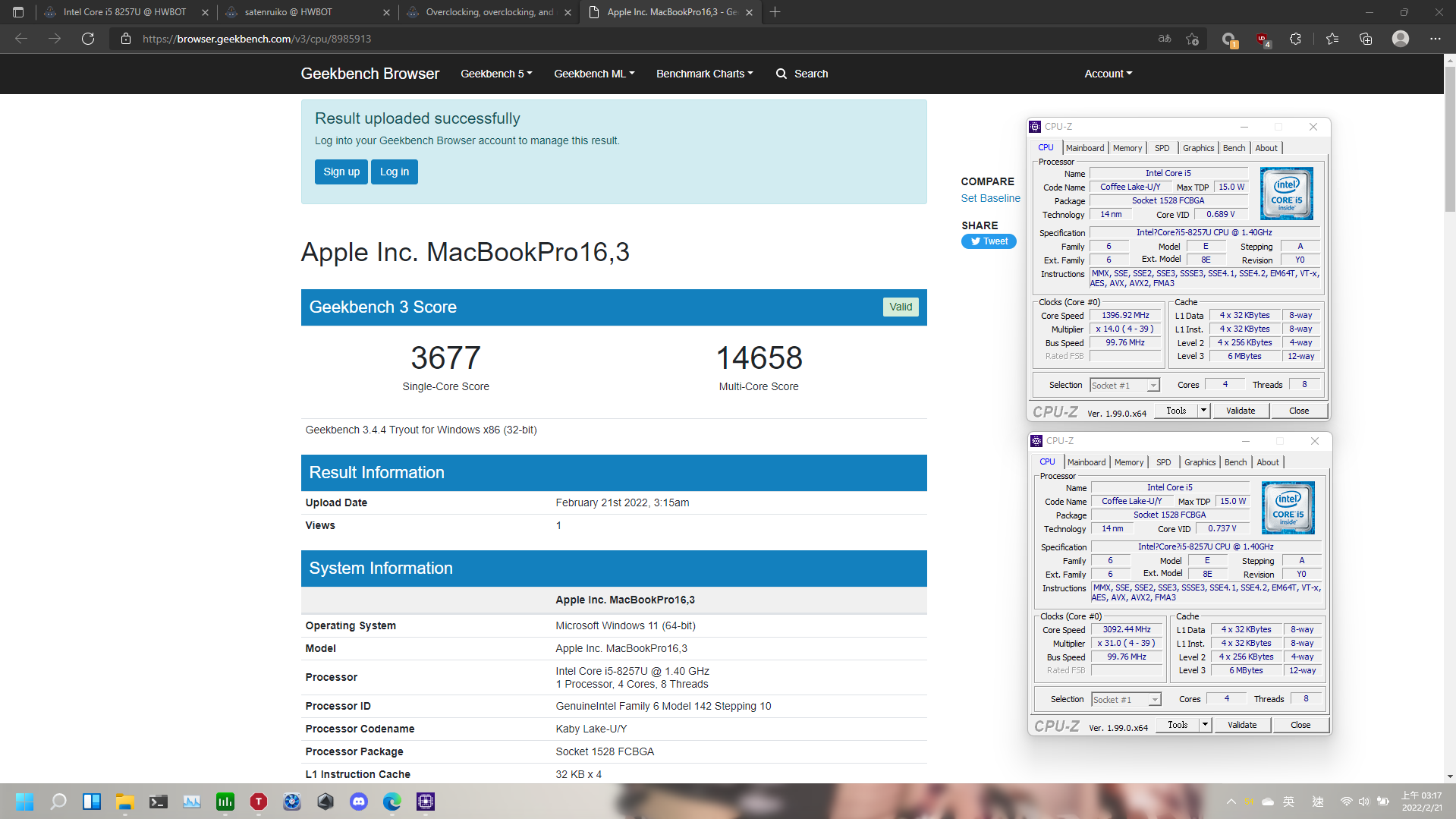Open tab actions menu icon
Viewport: 1456px width, 819px height.
click(x=18, y=12)
